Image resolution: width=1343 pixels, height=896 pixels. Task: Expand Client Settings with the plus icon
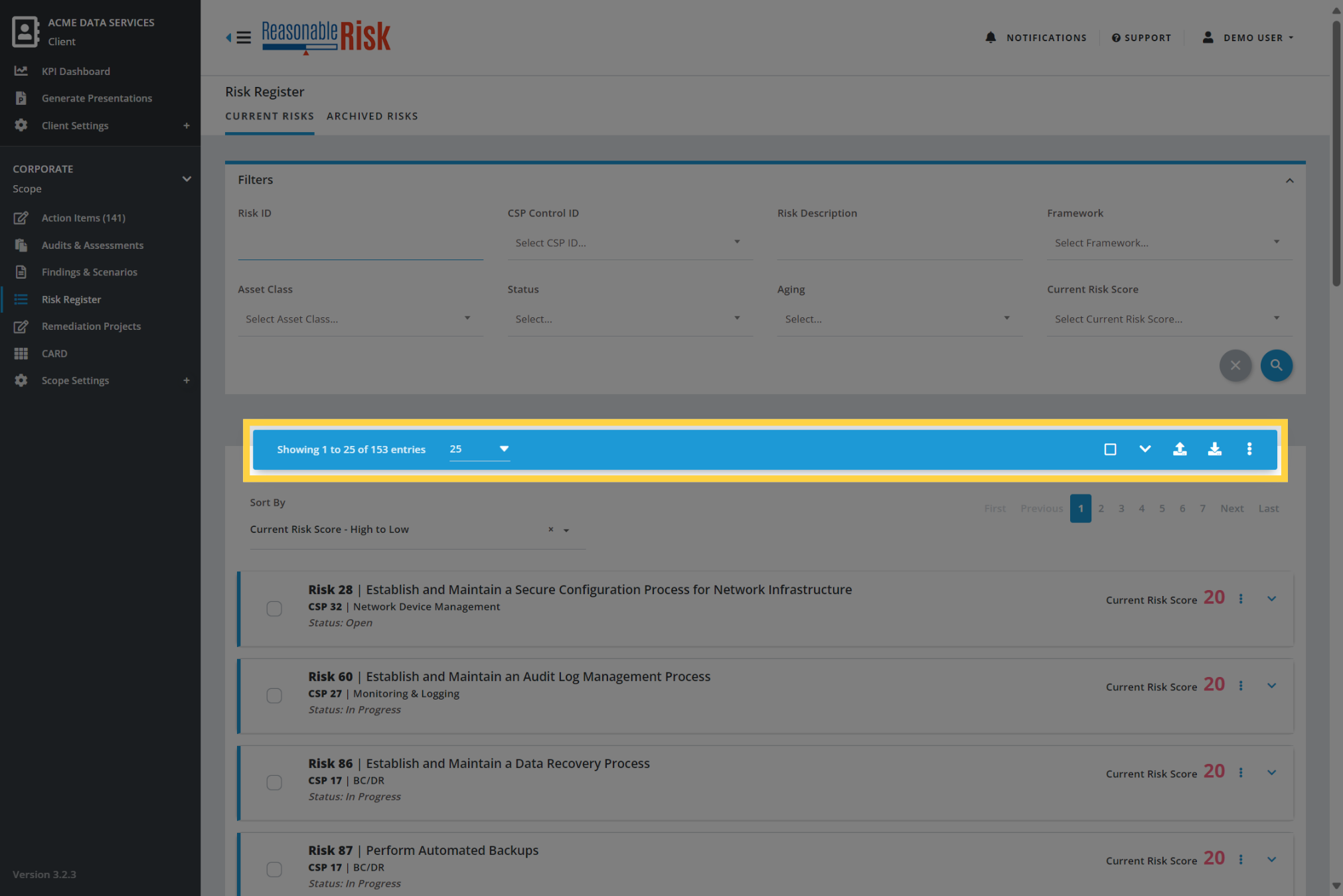point(187,125)
